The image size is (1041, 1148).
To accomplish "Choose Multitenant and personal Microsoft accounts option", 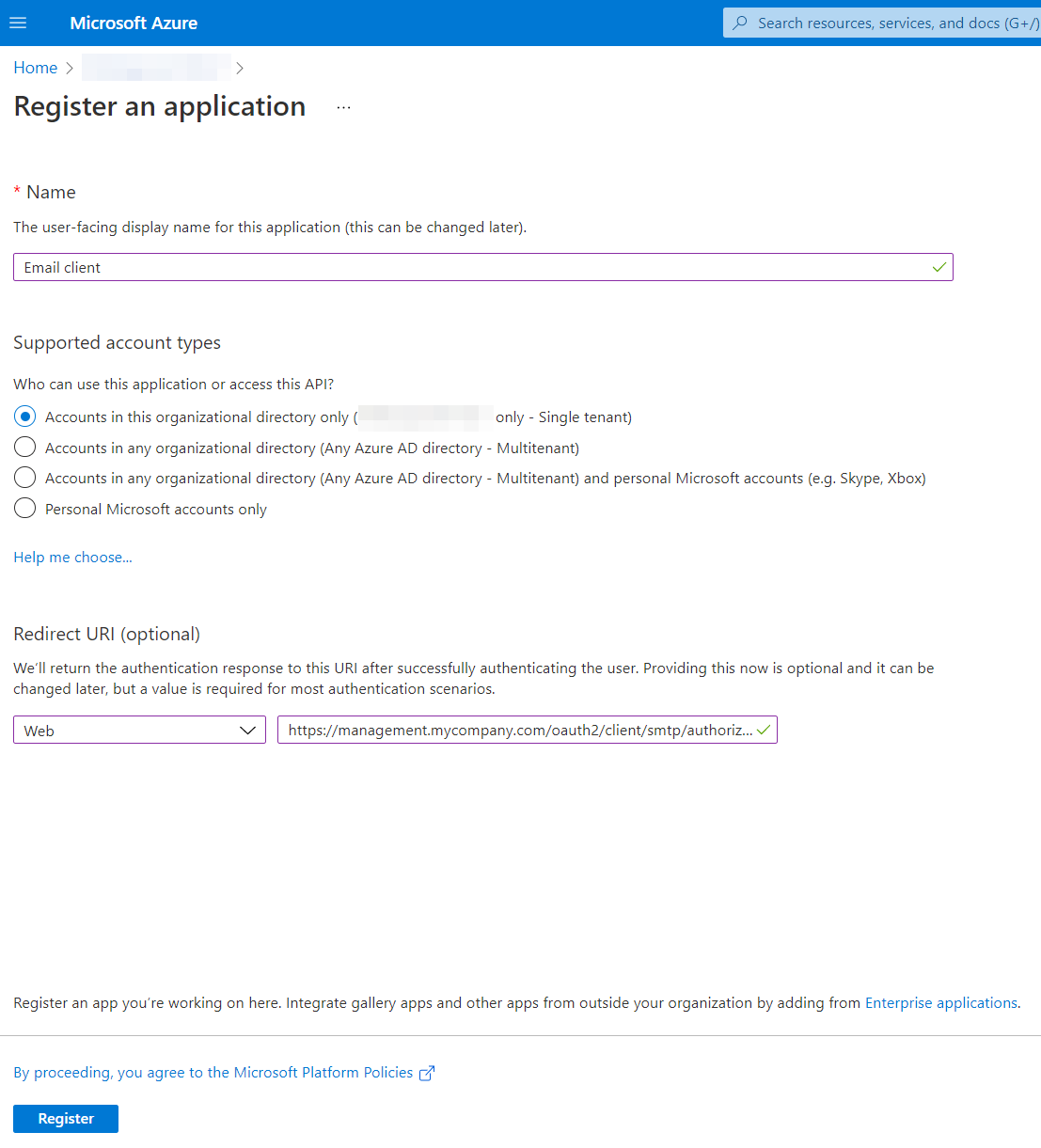I will pos(25,478).
